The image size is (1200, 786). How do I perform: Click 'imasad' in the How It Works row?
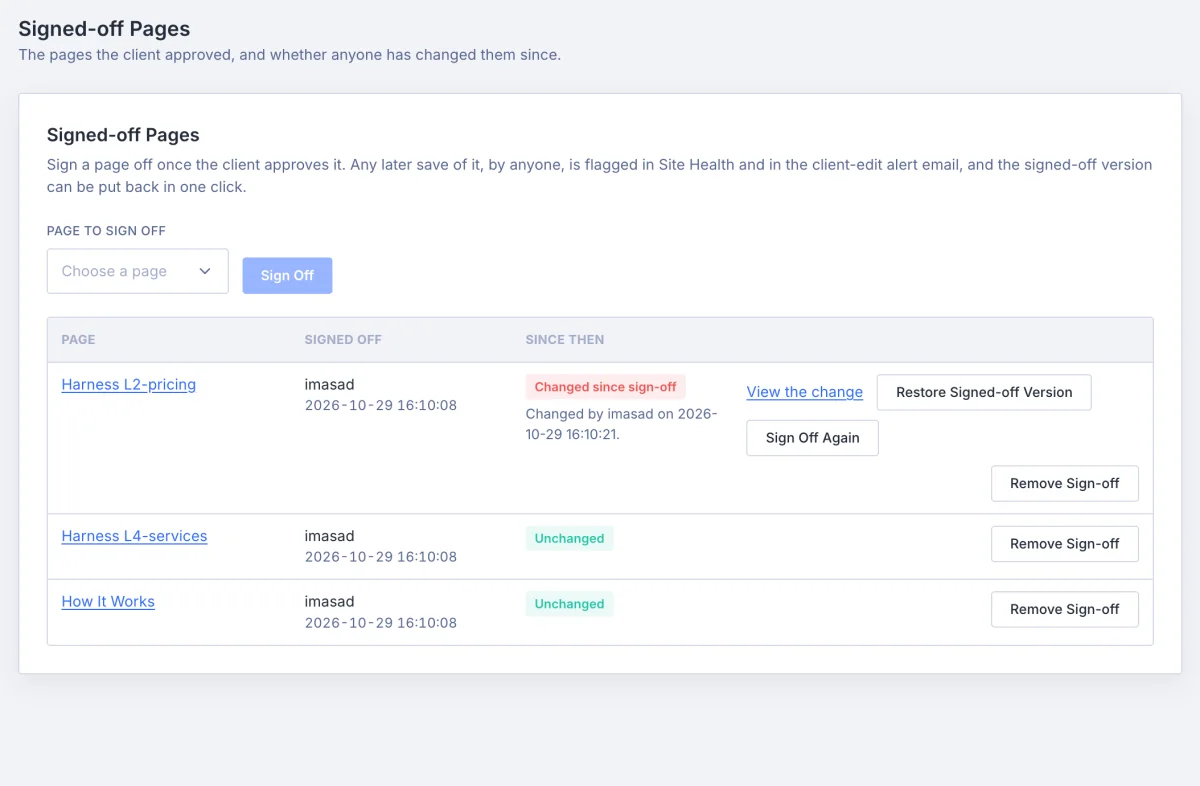click(x=330, y=601)
